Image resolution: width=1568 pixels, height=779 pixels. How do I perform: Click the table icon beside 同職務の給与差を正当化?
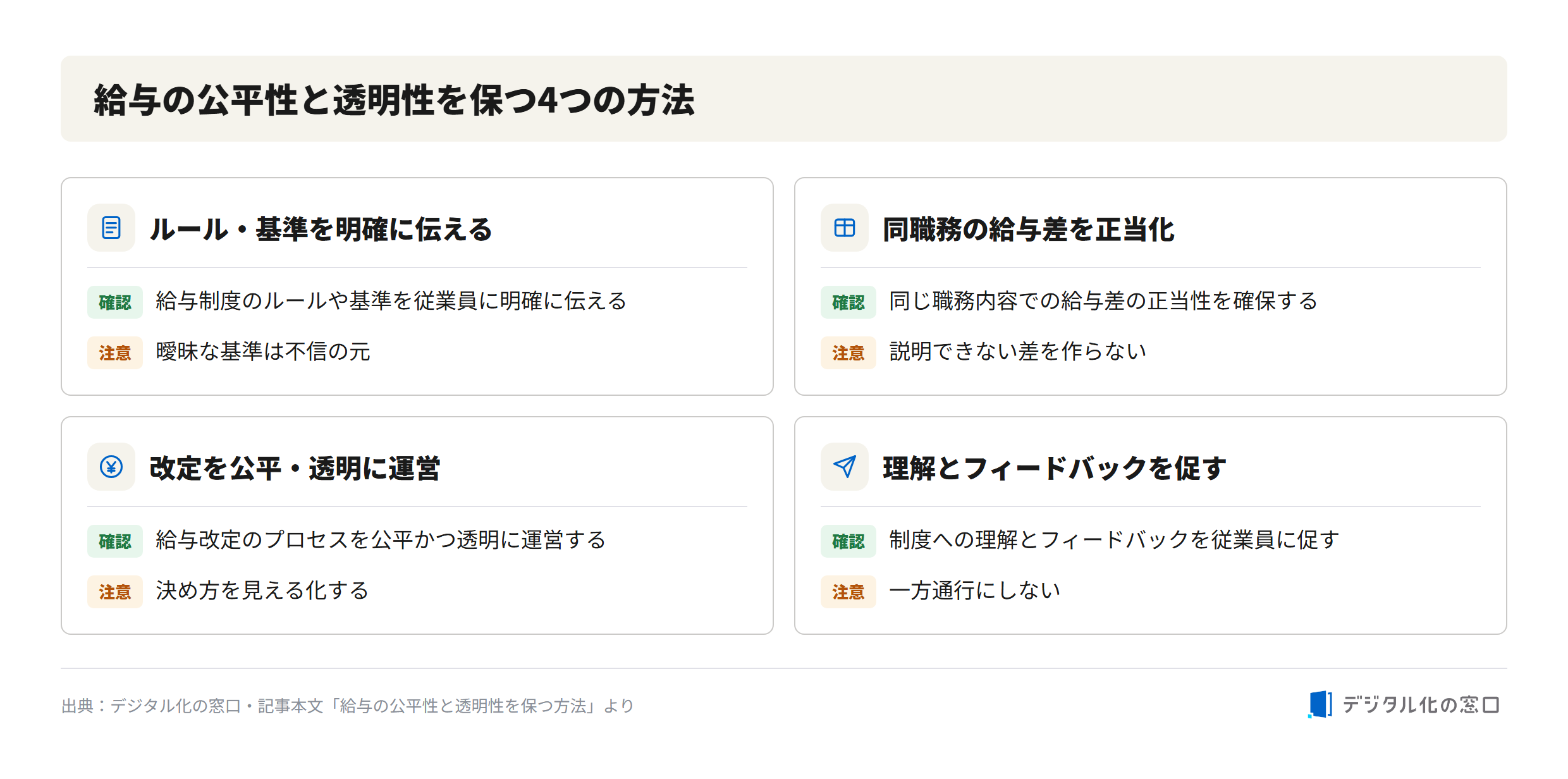click(845, 228)
